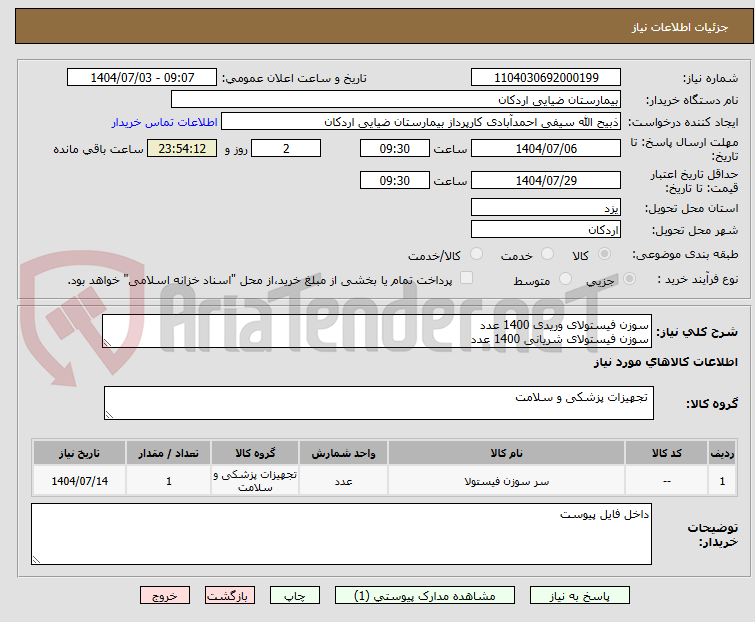Click the شهر محل تحویل field اردکان
The height and width of the screenshot is (622, 755).
546,230
